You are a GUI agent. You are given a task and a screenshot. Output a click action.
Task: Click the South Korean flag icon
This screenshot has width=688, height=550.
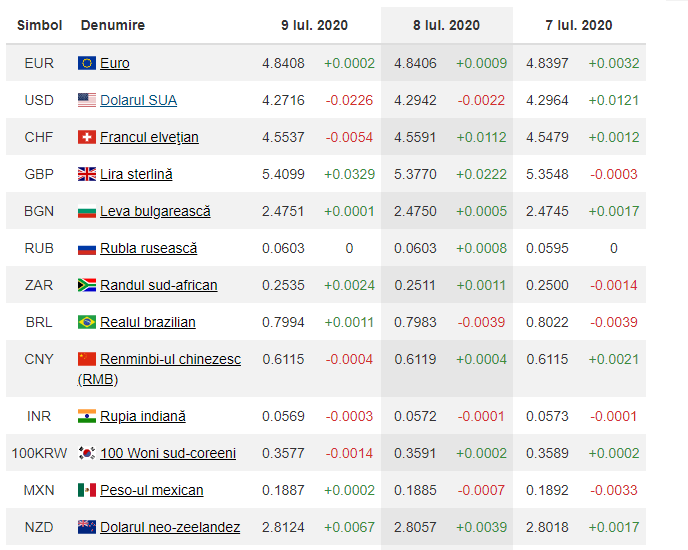[x=87, y=453]
